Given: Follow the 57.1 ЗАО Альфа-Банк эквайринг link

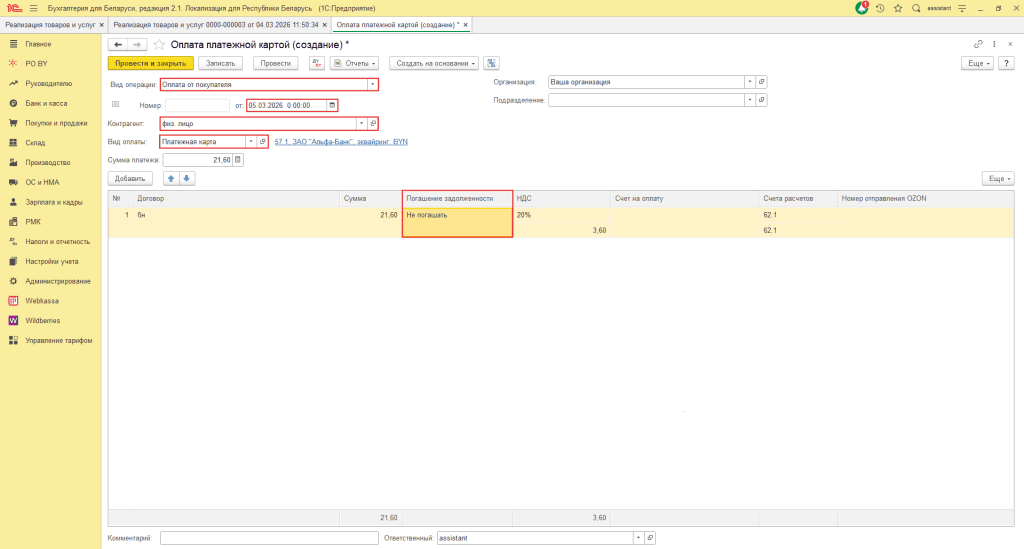Looking at the screenshot, I should coord(341,142).
